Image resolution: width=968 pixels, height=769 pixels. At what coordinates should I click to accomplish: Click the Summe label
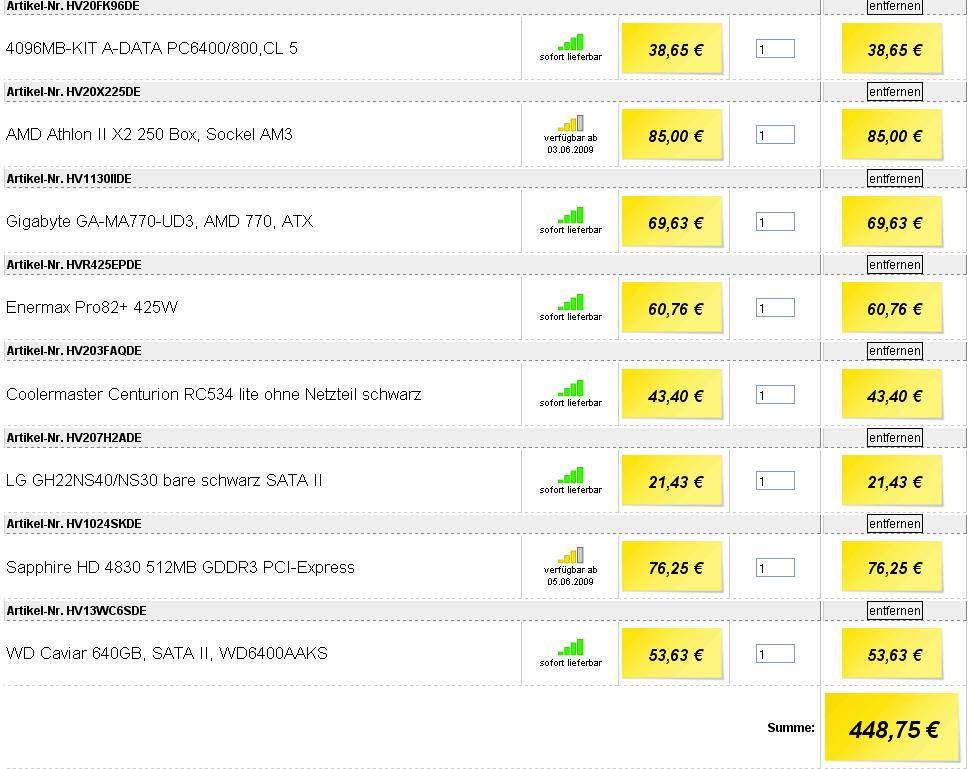pyautogui.click(x=791, y=728)
